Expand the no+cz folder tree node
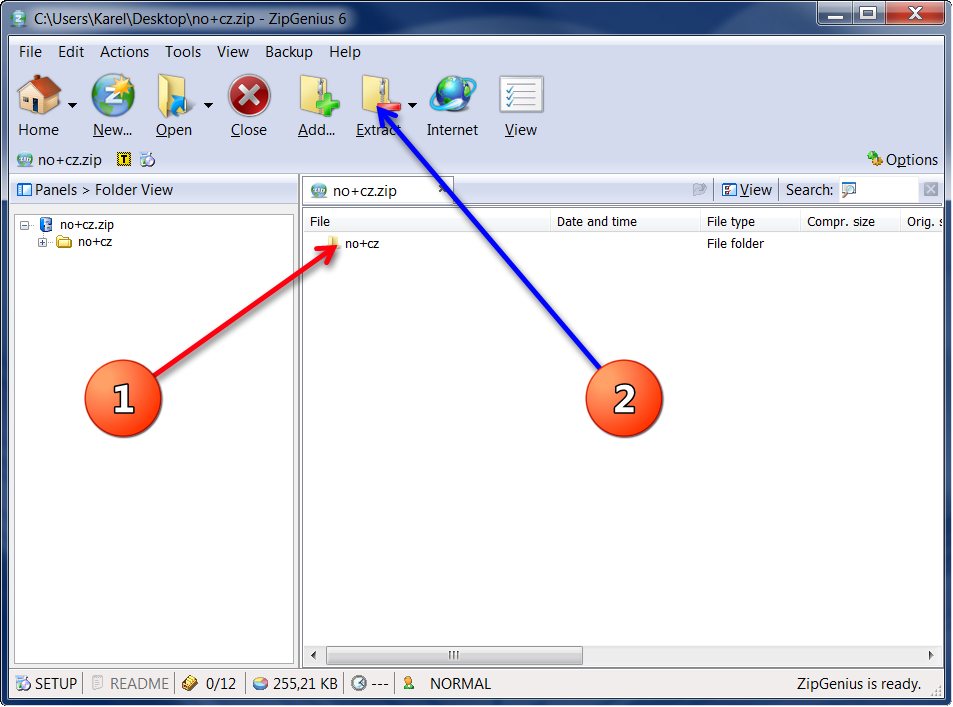953x707 pixels. [42, 243]
